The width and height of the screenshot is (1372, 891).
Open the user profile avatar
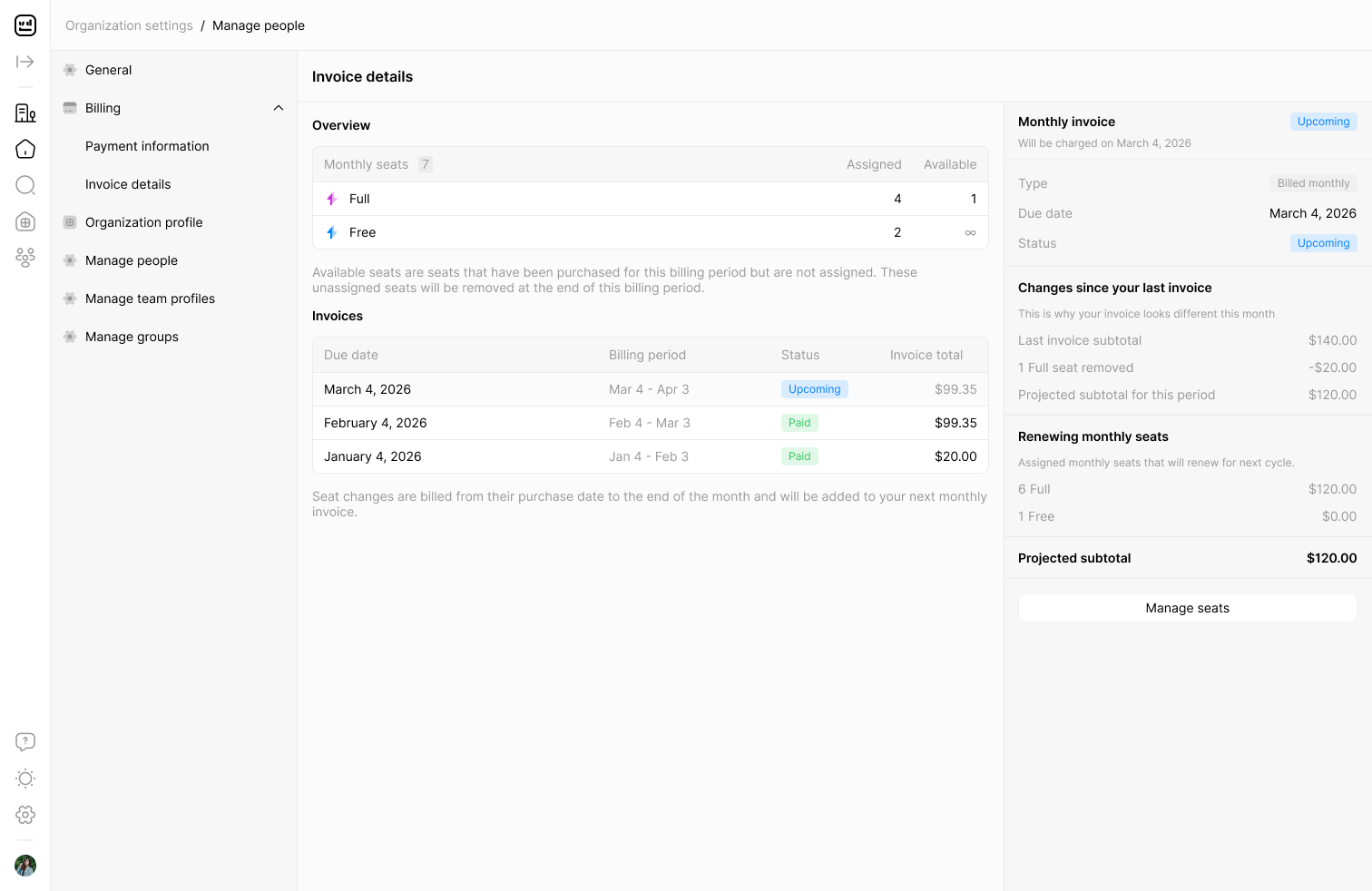[x=25, y=866]
